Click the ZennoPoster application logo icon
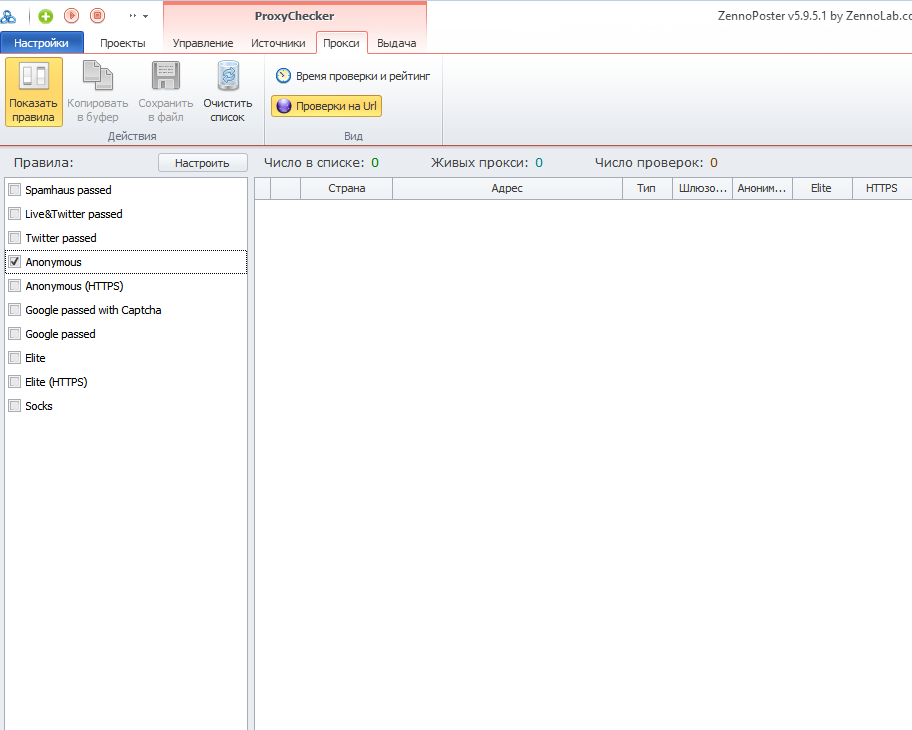 pos(8,16)
